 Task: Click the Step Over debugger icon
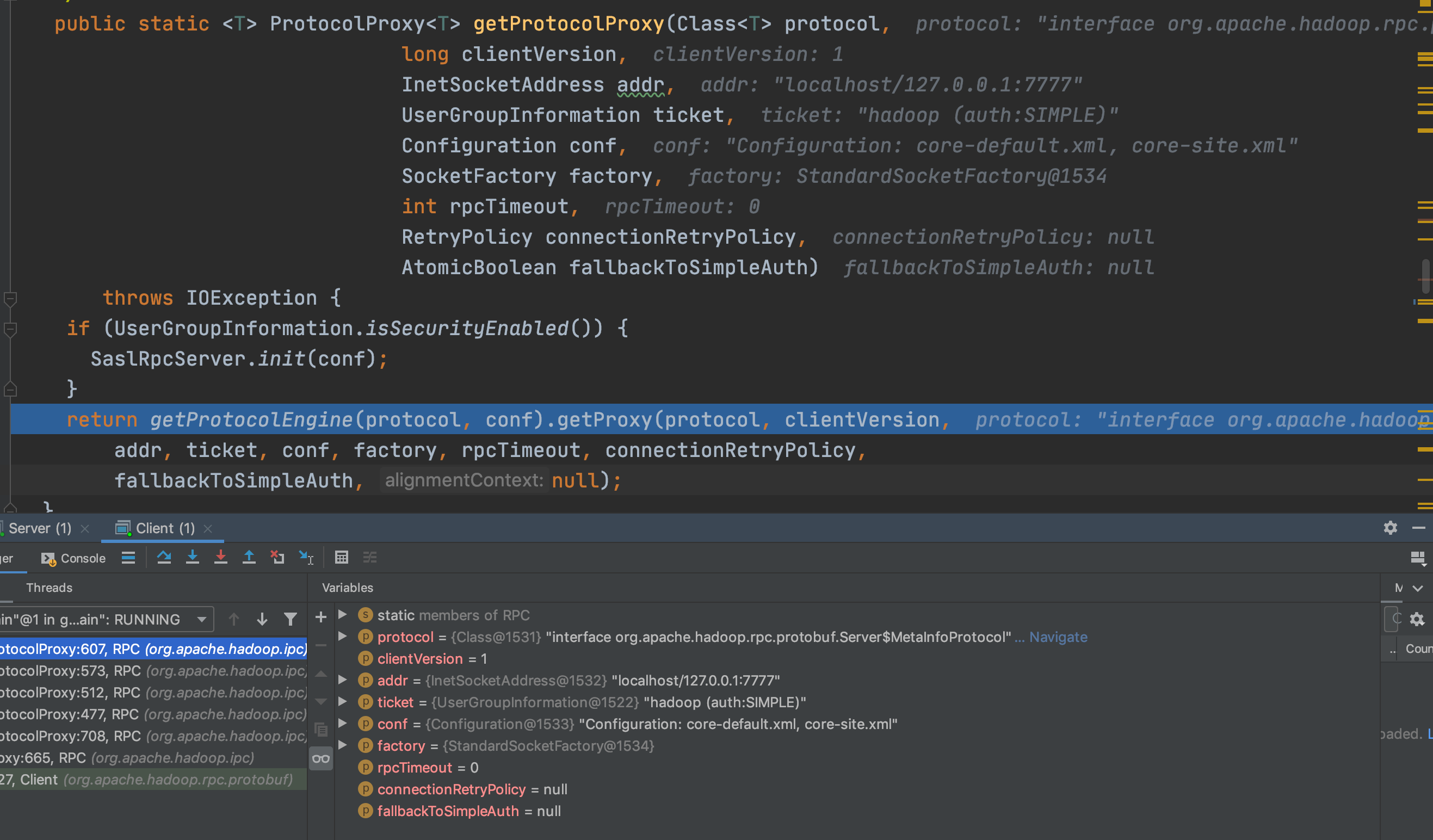pos(164,557)
